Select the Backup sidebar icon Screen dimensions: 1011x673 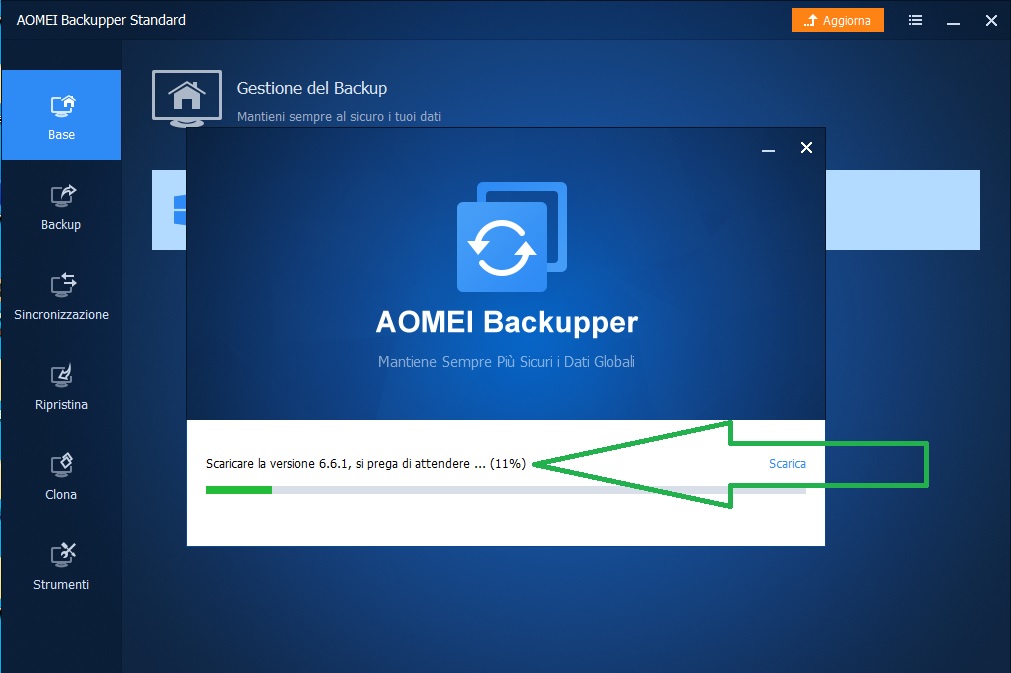tap(63, 195)
